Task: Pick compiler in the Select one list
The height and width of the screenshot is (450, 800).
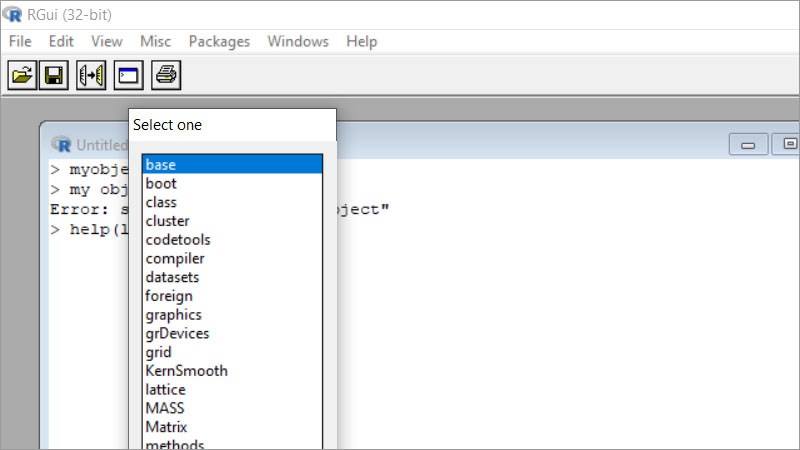Action: (x=232, y=258)
